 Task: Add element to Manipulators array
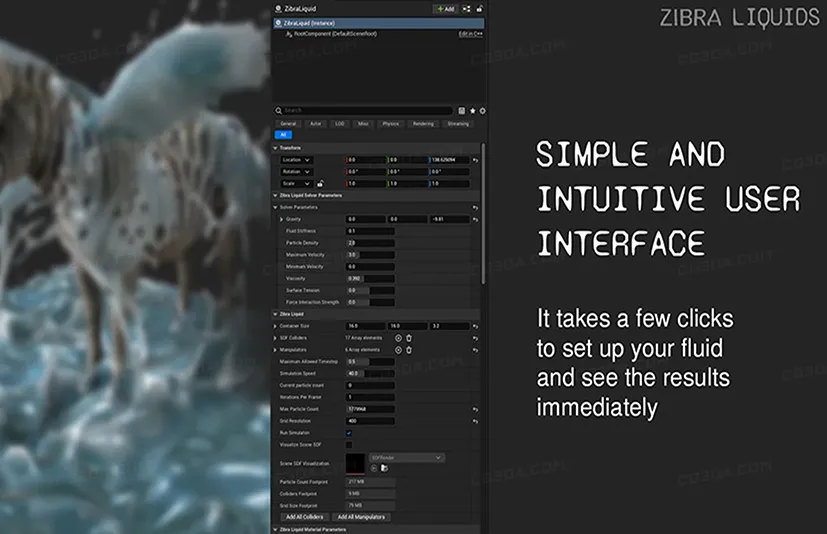point(398,350)
